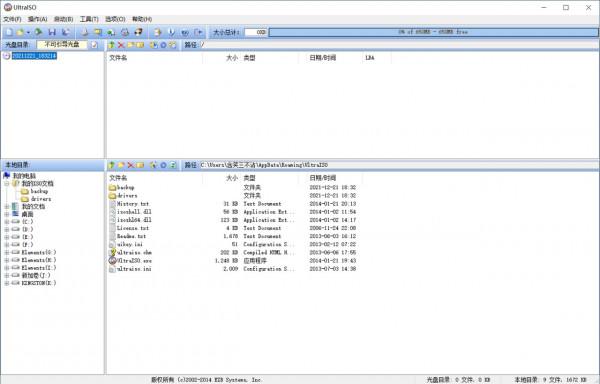The width and height of the screenshot is (600, 384).
Task: Select the highlighted disc volume node 20211221
Action: click(x=34, y=56)
